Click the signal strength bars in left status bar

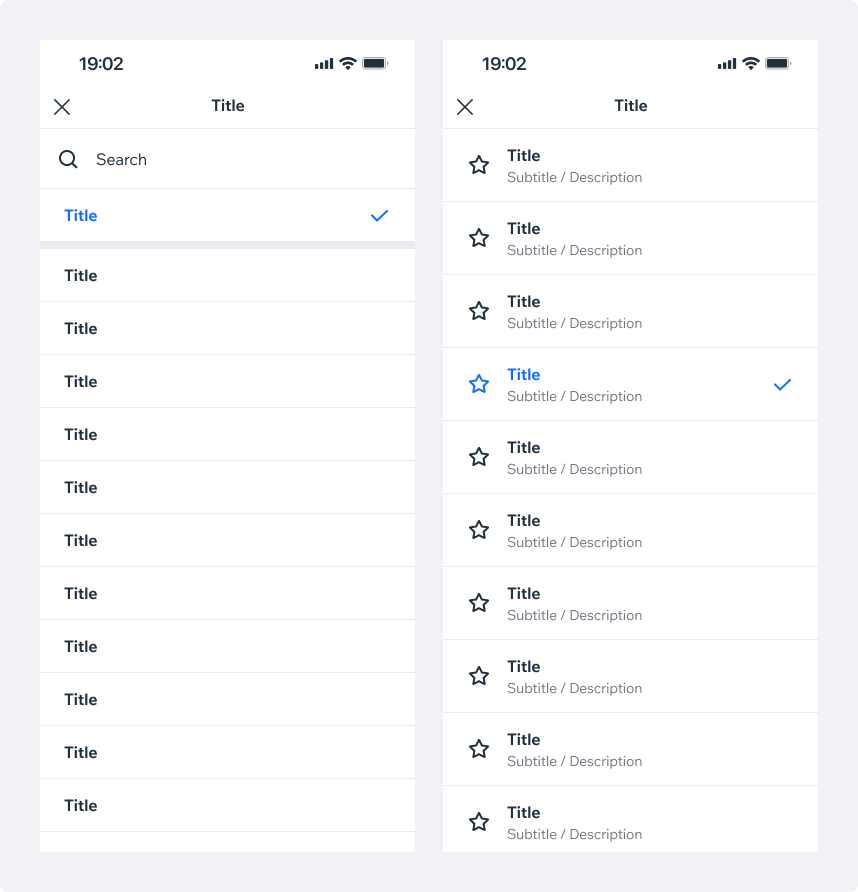[x=324, y=64]
